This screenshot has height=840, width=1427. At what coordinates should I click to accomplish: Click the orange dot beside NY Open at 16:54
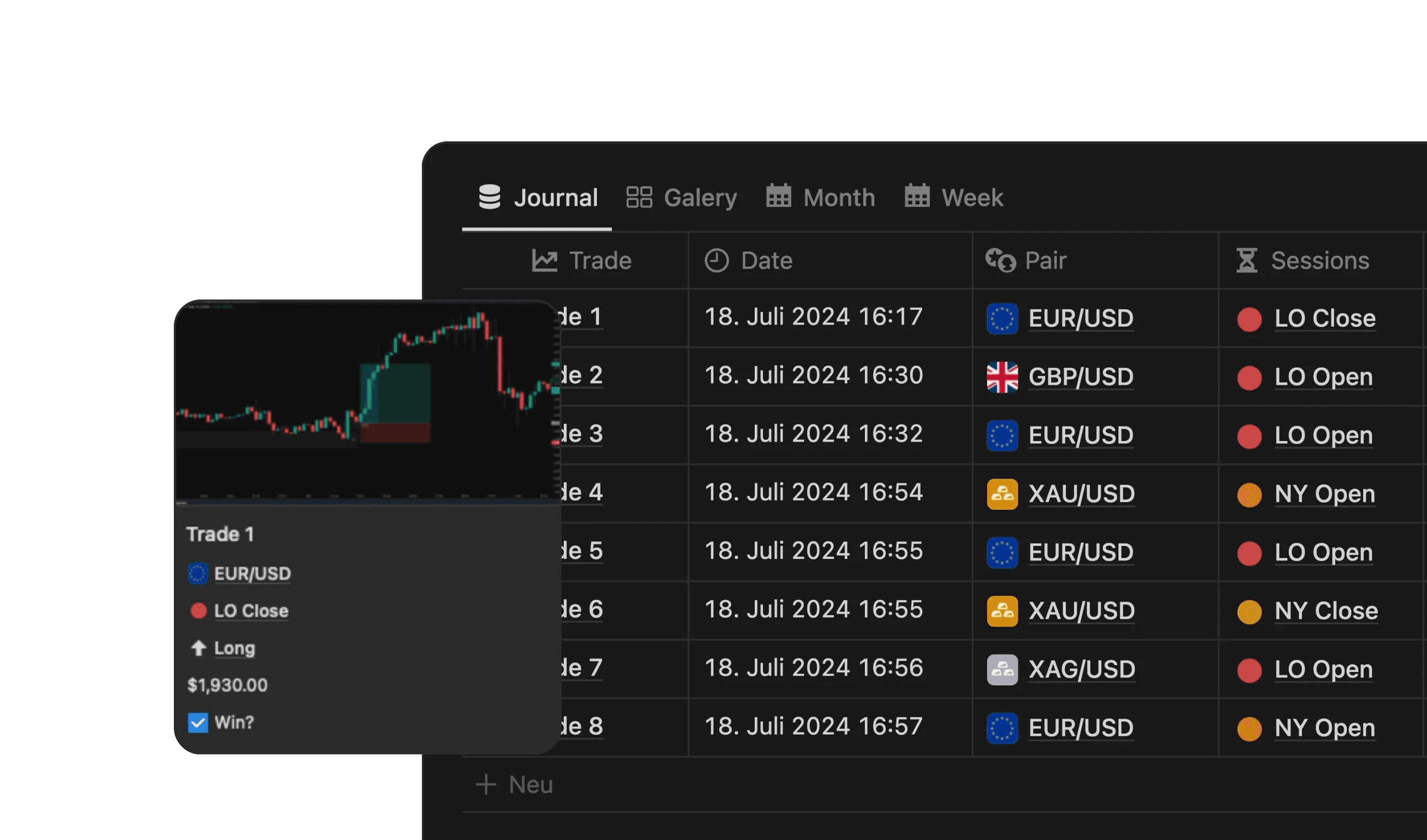tap(1249, 495)
